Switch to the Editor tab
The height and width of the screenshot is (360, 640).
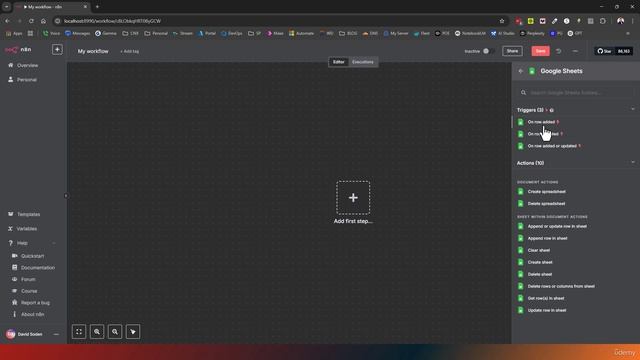[x=338, y=62]
